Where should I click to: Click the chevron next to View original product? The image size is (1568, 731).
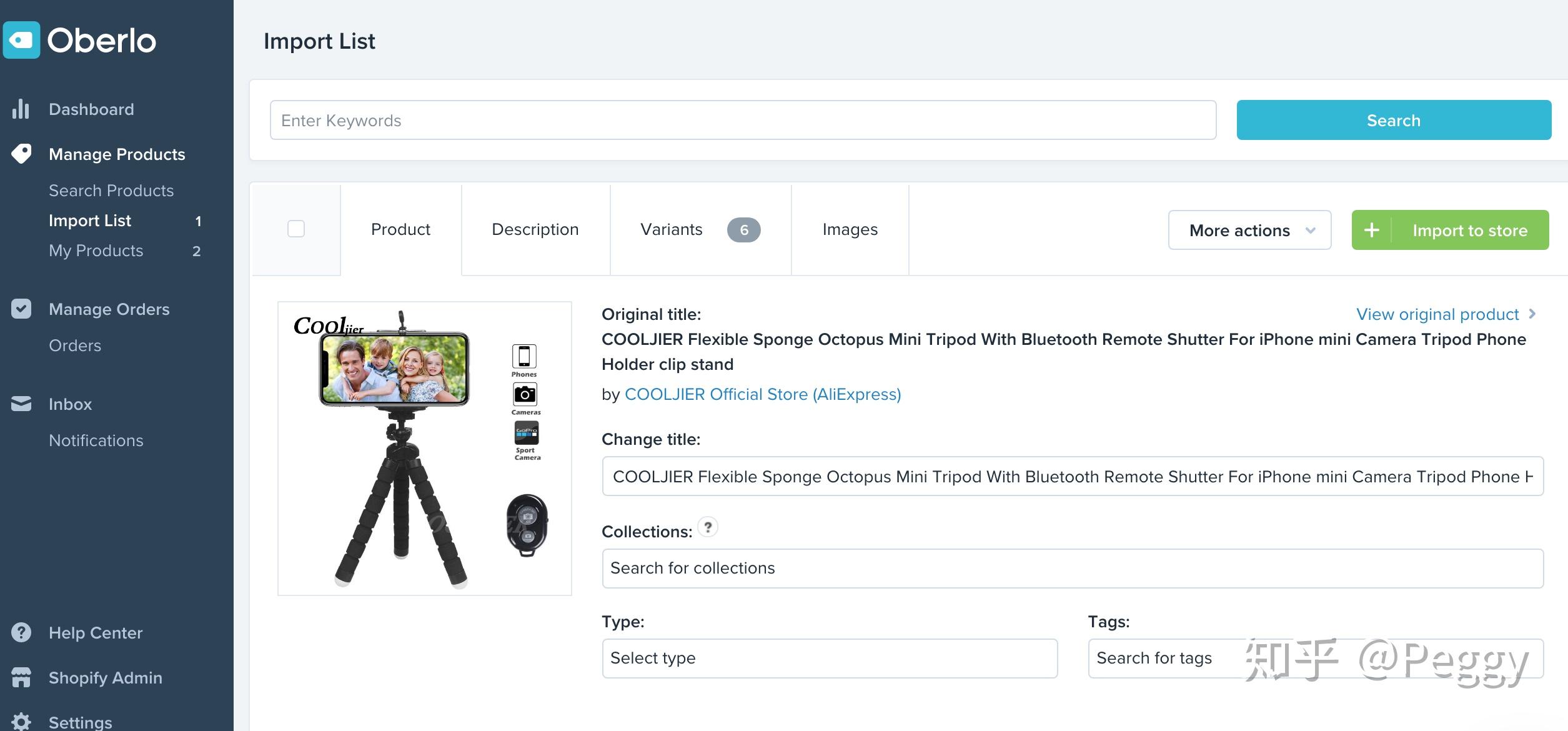(1532, 314)
